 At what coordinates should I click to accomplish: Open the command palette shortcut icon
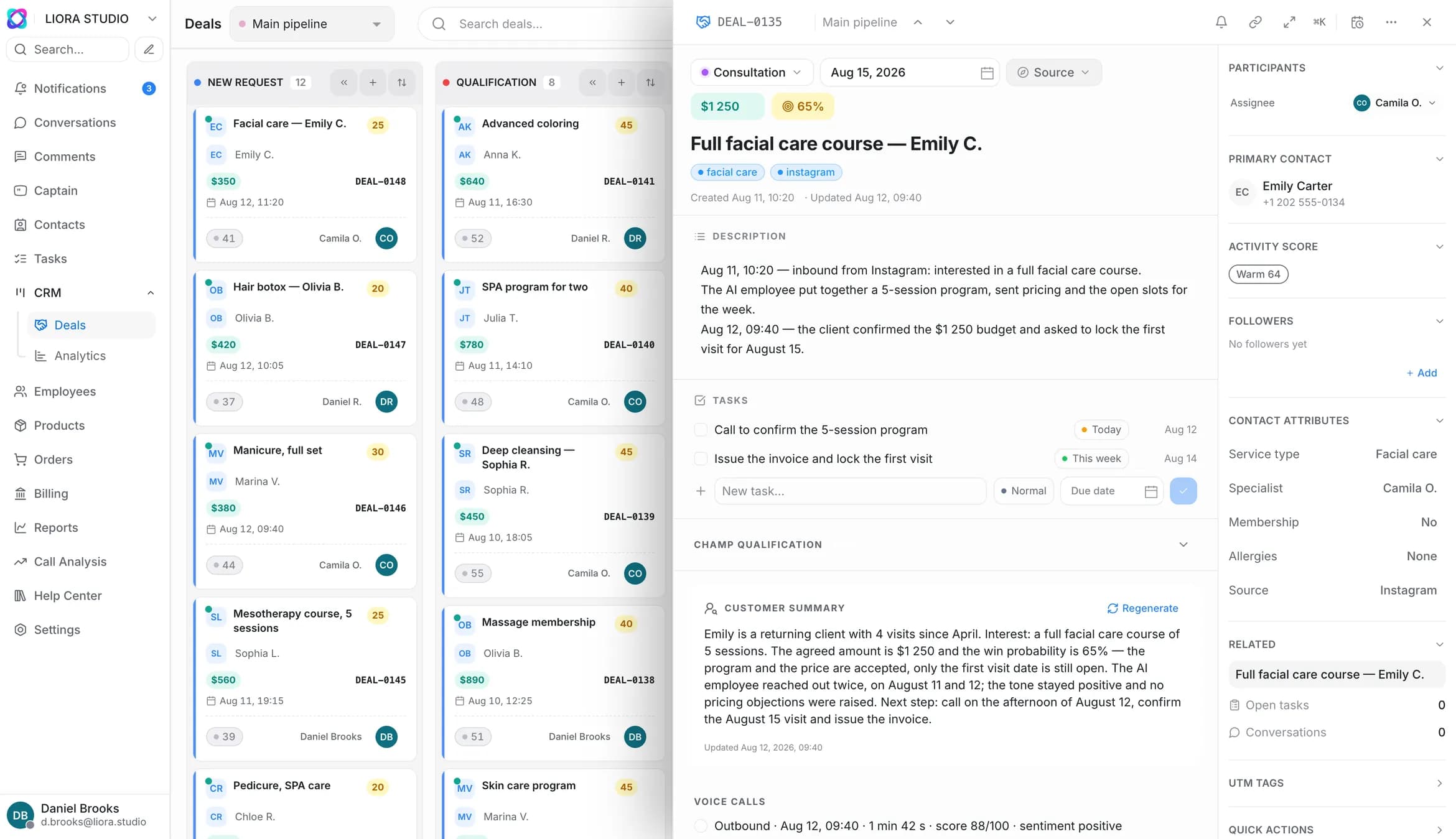tap(1319, 22)
